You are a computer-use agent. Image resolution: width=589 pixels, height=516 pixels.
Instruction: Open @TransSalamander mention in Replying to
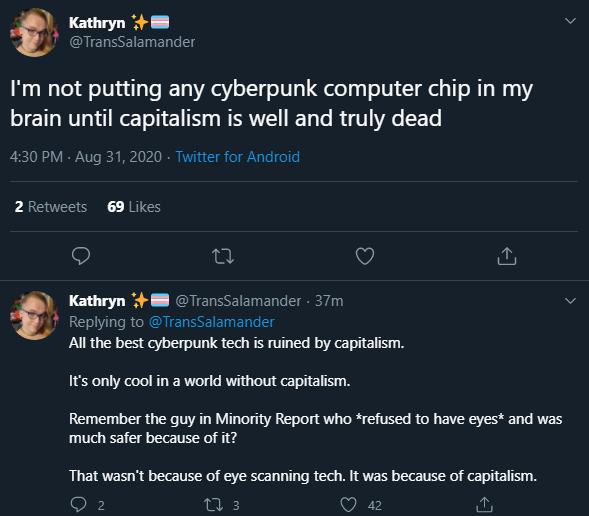[211, 322]
